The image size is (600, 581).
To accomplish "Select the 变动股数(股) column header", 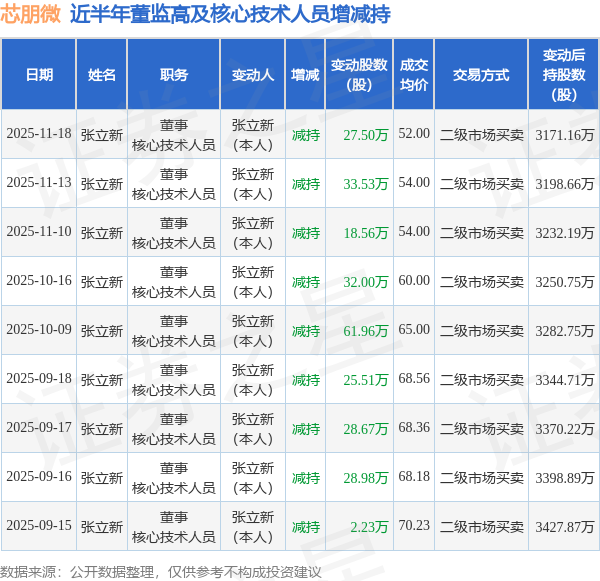I will [x=359, y=75].
